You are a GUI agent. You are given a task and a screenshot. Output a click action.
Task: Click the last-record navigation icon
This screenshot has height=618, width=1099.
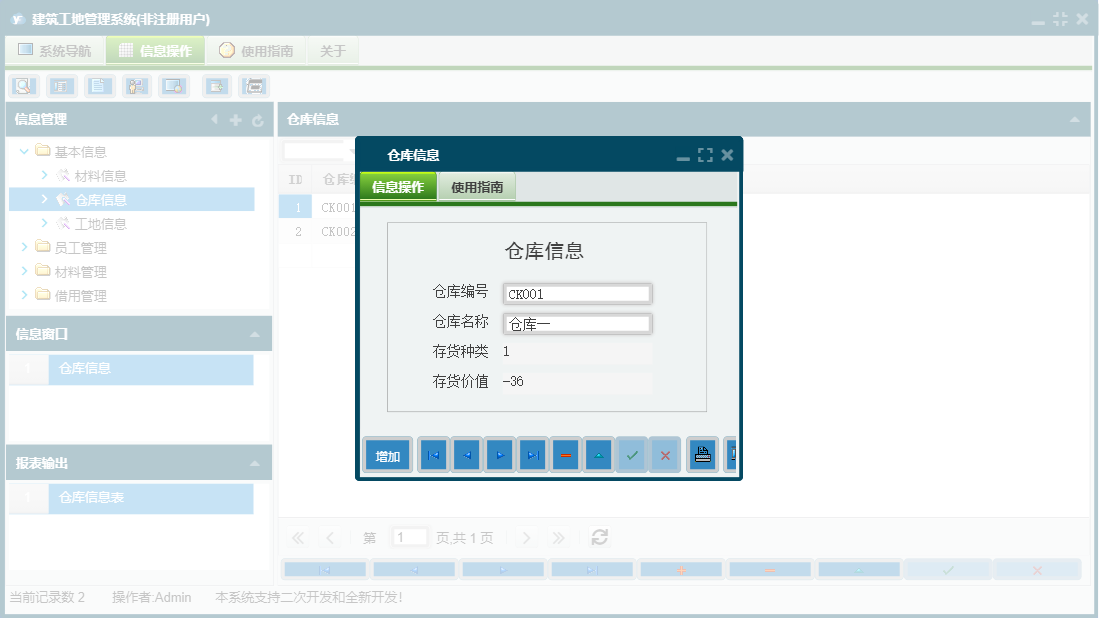[x=532, y=454]
